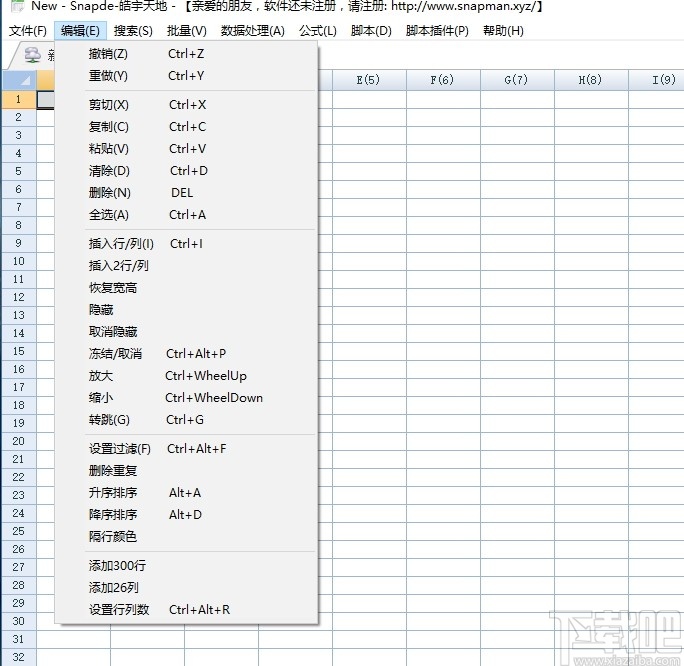Choose 隐藏 hide option
The image size is (684, 666).
(x=187, y=310)
